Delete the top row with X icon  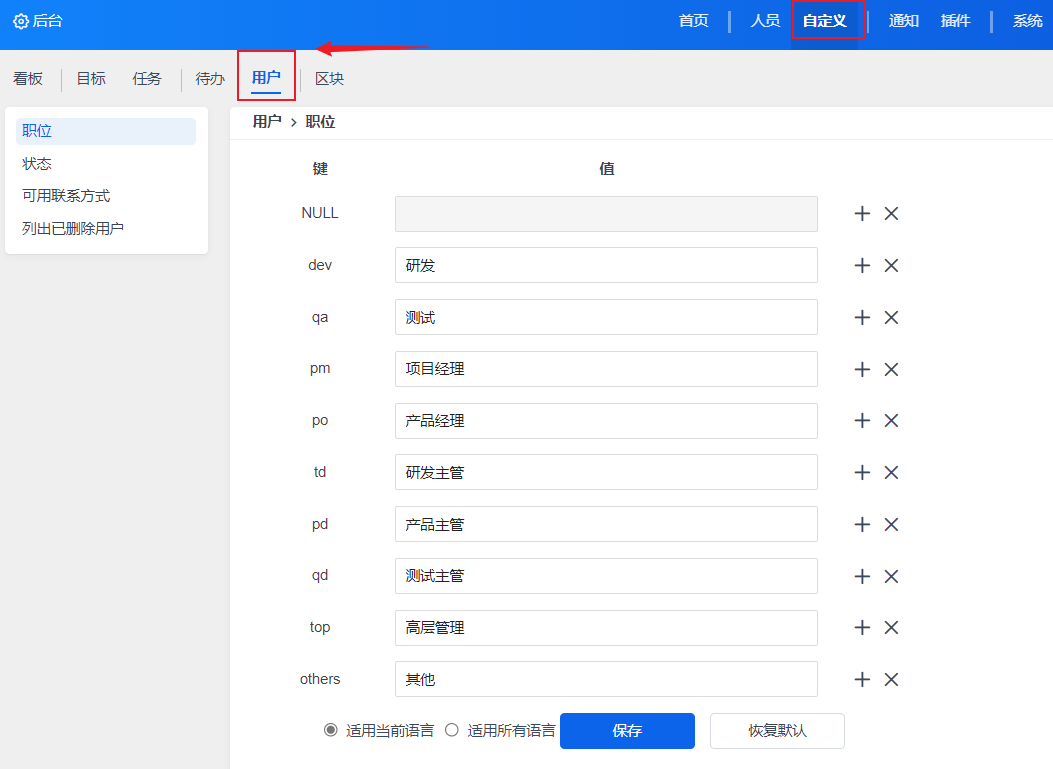pyautogui.click(x=891, y=628)
